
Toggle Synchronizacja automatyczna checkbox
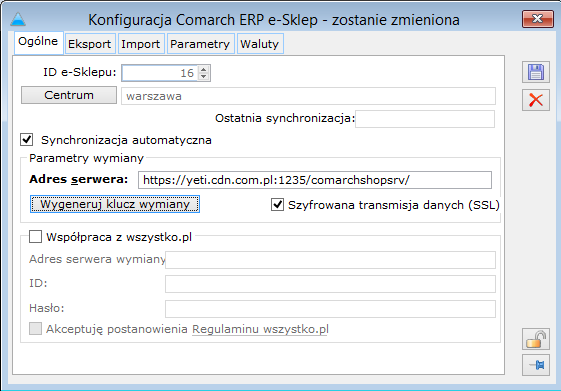pos(27,140)
